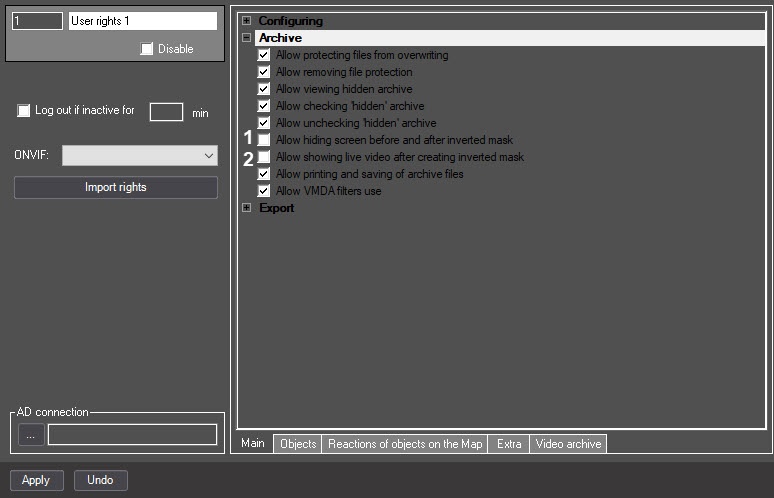
Task: Collapse the Archive section
Action: [246, 38]
